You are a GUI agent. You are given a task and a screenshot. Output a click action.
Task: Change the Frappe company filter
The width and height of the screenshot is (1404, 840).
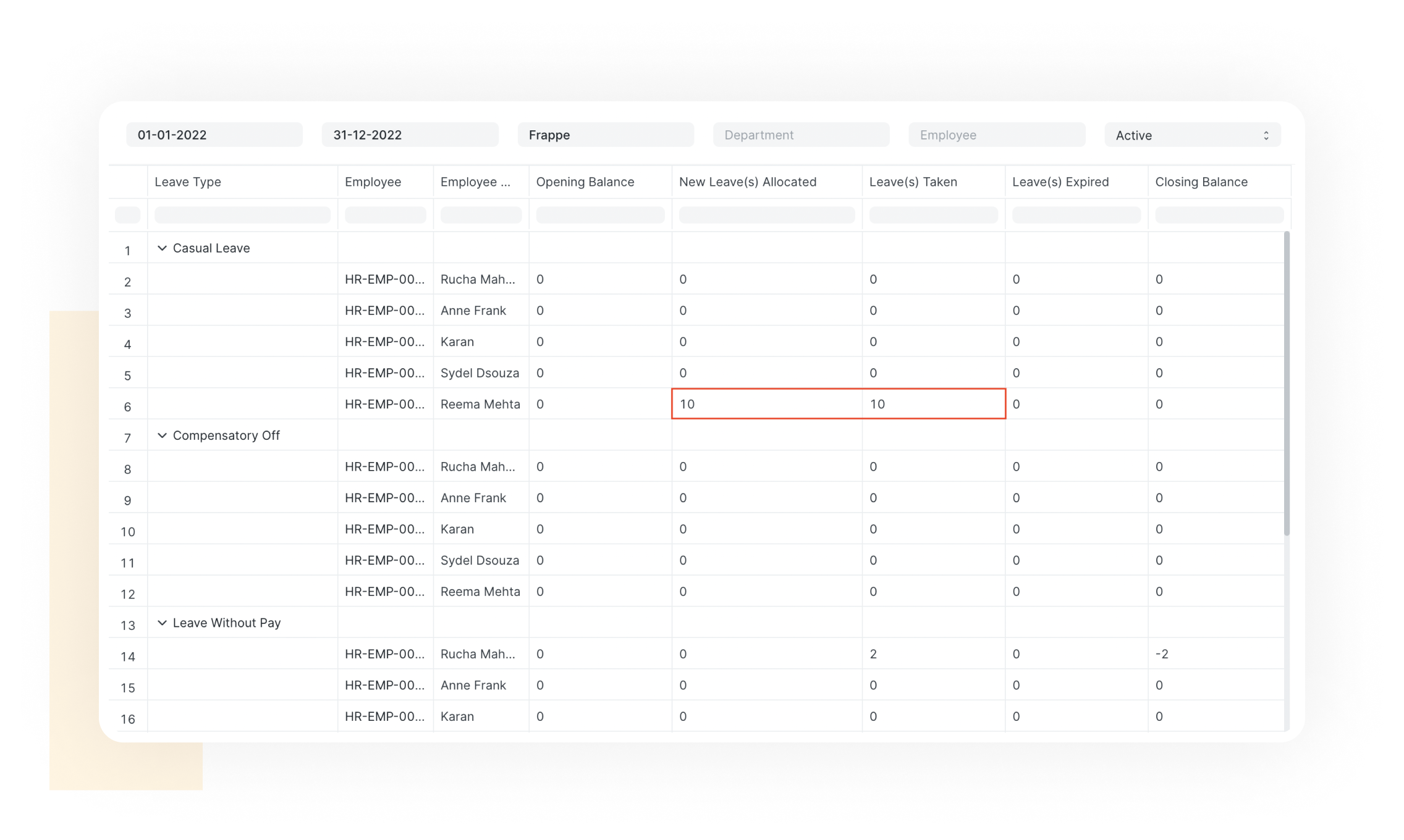pyautogui.click(x=606, y=135)
